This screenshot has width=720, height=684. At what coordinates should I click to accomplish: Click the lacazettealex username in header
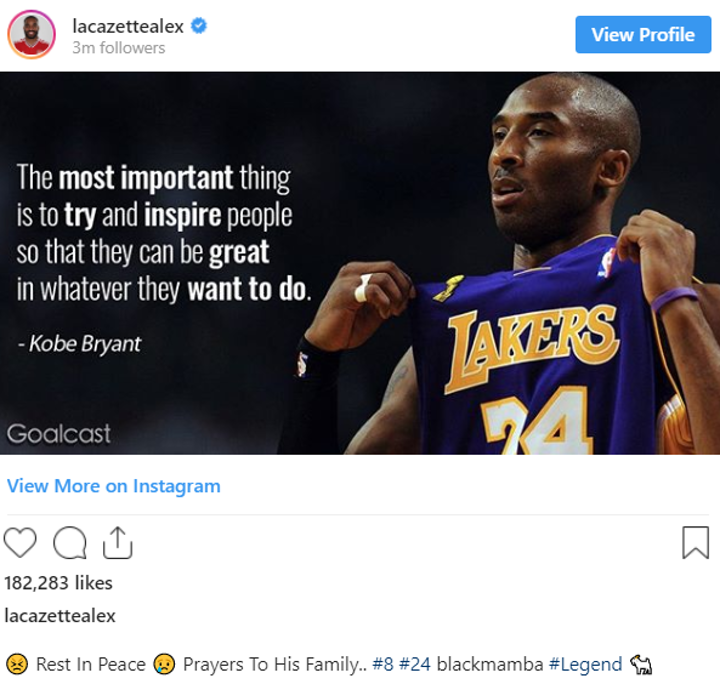129,26
